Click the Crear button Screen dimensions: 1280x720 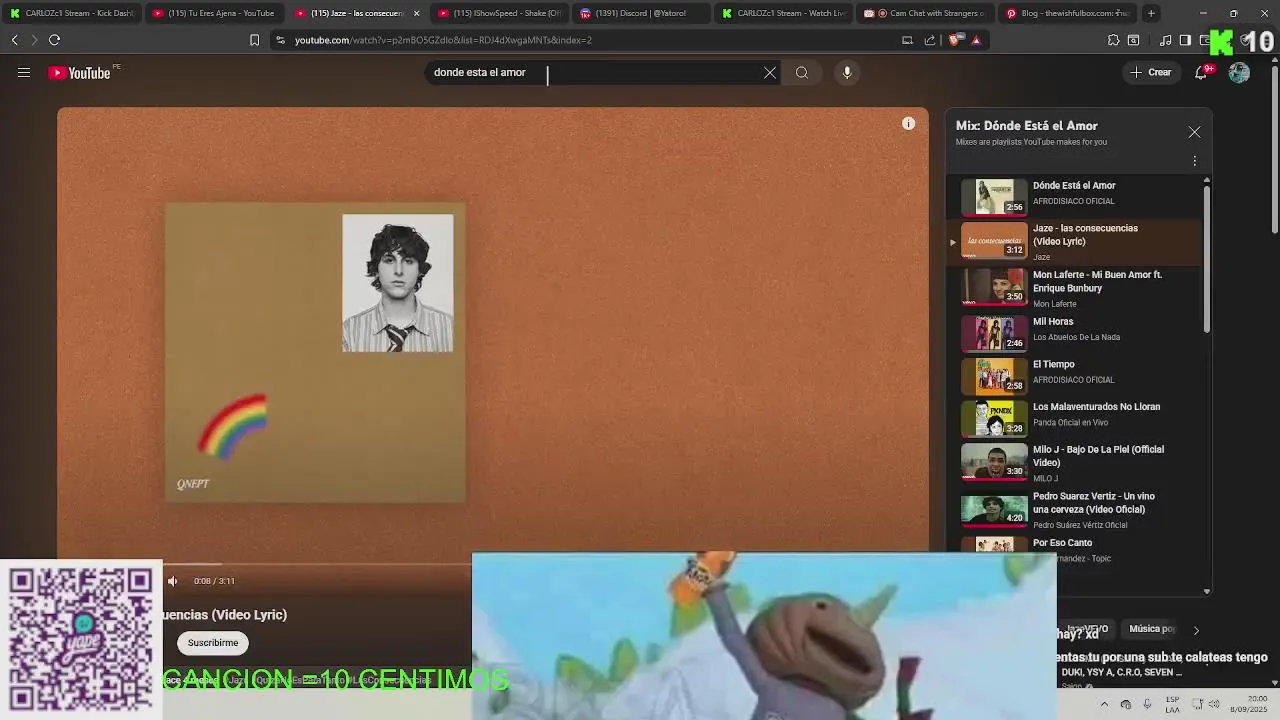[x=1151, y=72]
